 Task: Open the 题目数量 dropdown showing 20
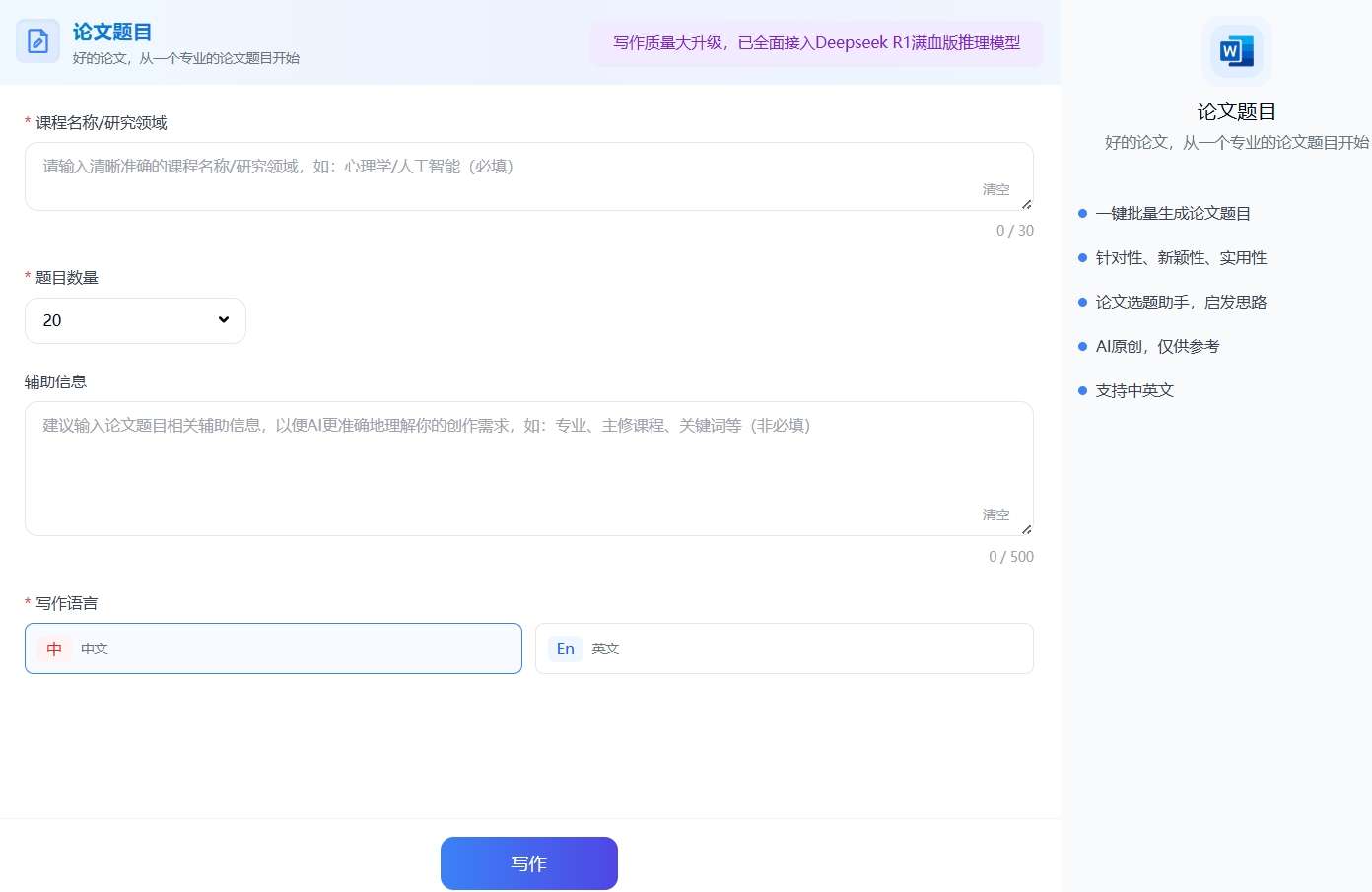click(135, 320)
